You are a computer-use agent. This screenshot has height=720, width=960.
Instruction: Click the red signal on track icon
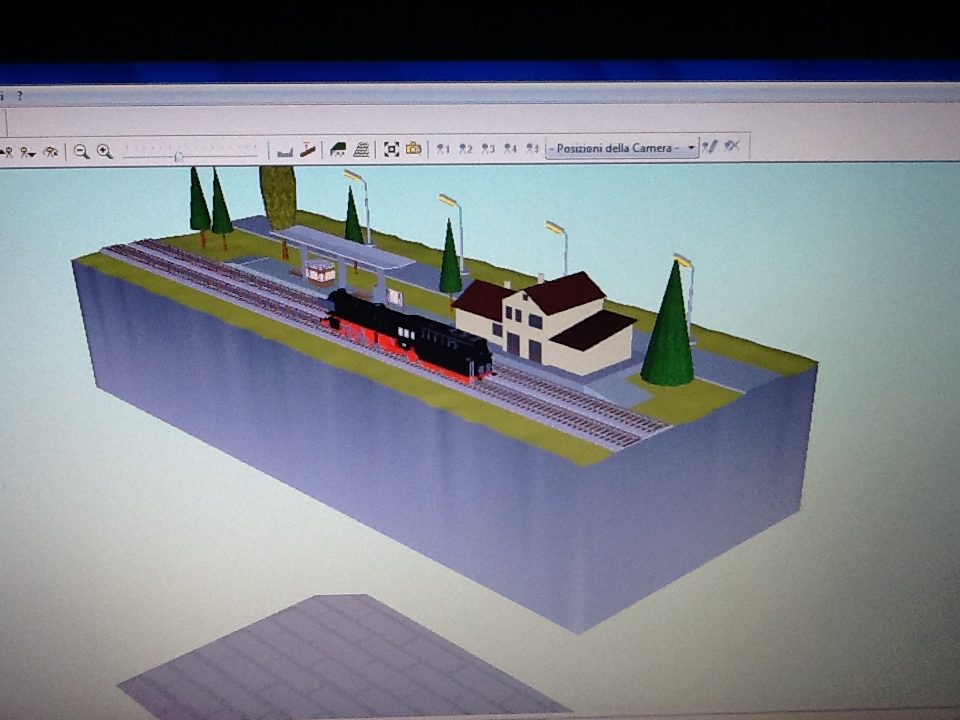pyautogui.click(x=308, y=150)
